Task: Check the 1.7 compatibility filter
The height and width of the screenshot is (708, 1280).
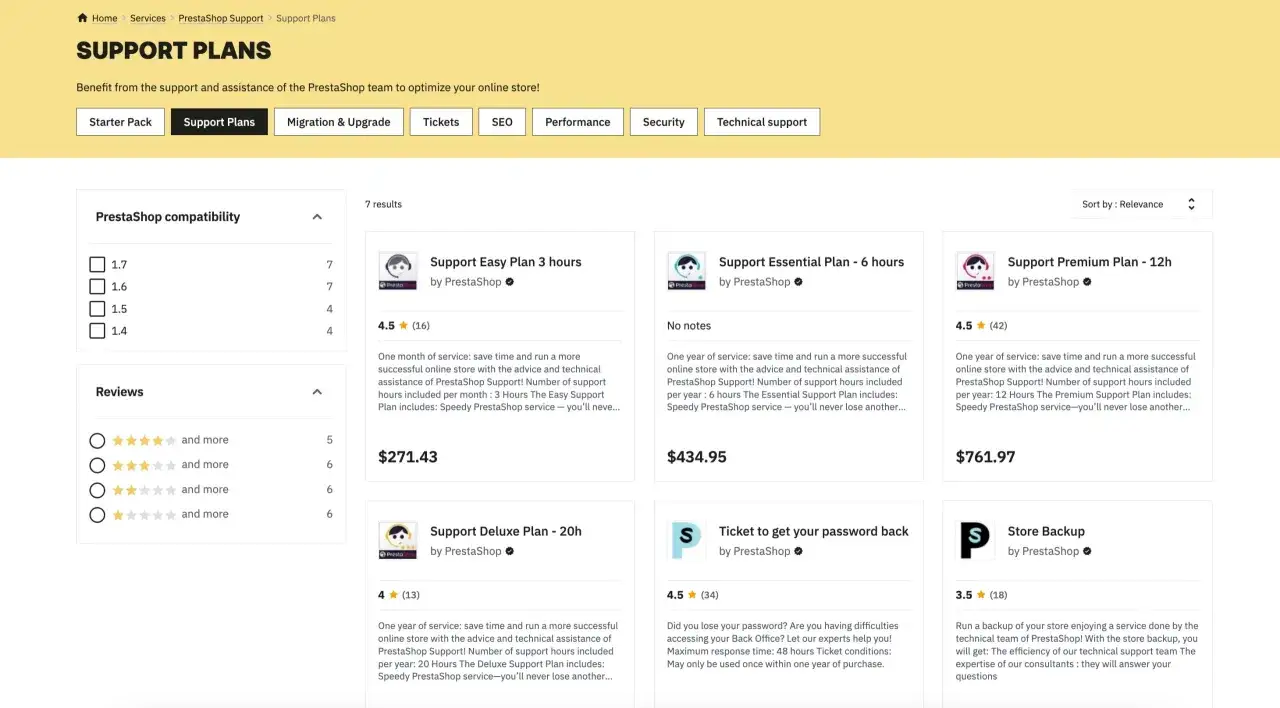Action: 97,265
